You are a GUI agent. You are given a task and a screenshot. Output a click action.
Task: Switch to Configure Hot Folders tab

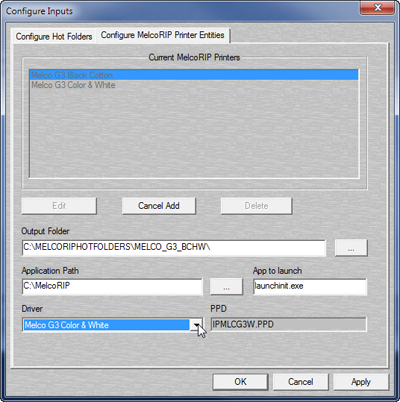point(54,36)
